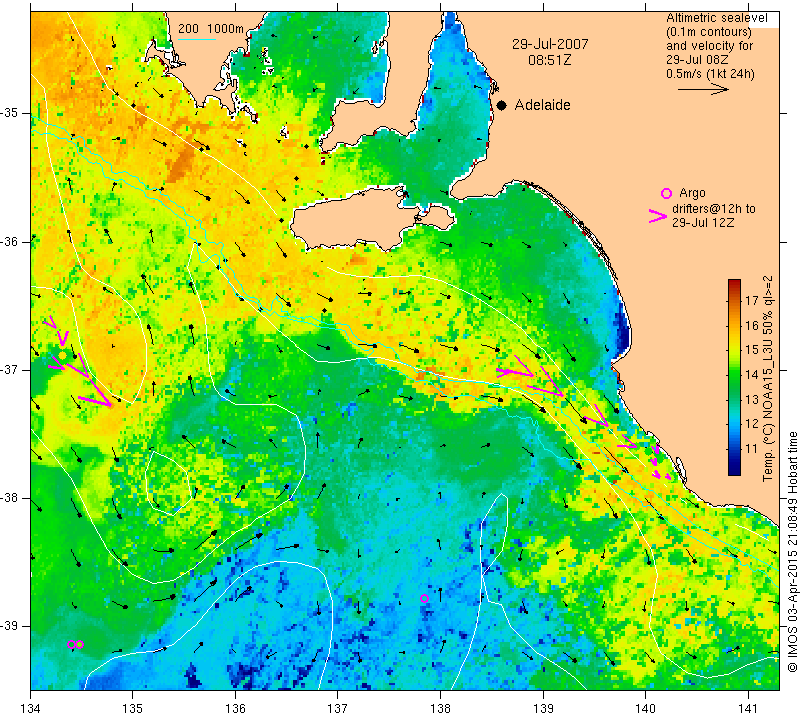This screenshot has width=800, height=720.
Task: Click the closed sea-level contour near 135.3E 38S
Action: pos(168,483)
